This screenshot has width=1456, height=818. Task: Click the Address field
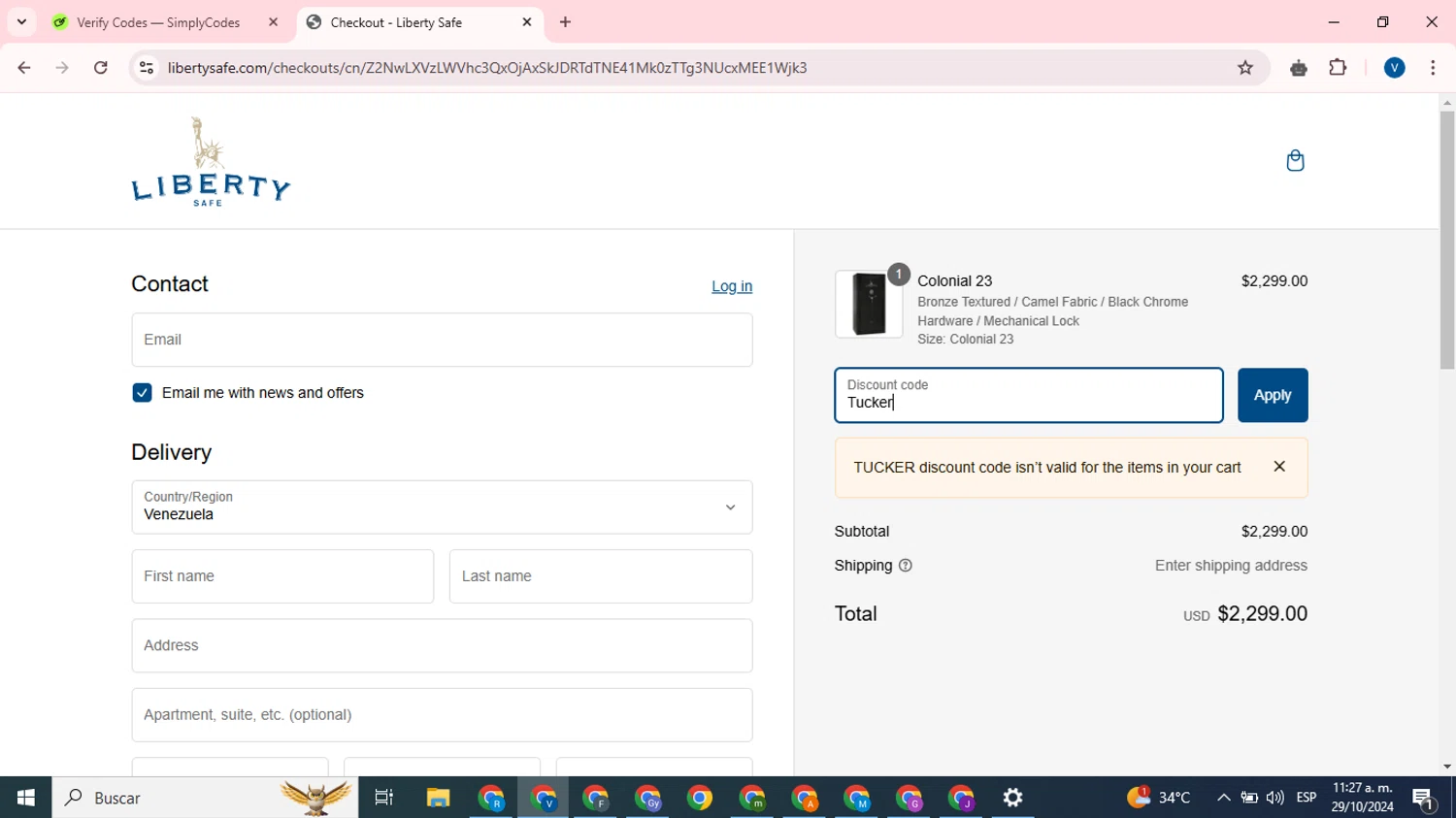pyautogui.click(x=442, y=645)
